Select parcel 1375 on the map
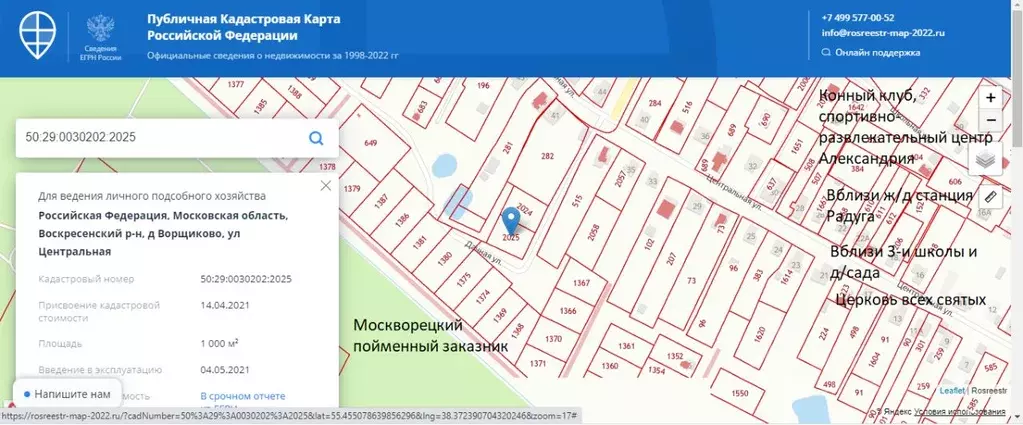The height and width of the screenshot is (425, 1023). coord(464,279)
